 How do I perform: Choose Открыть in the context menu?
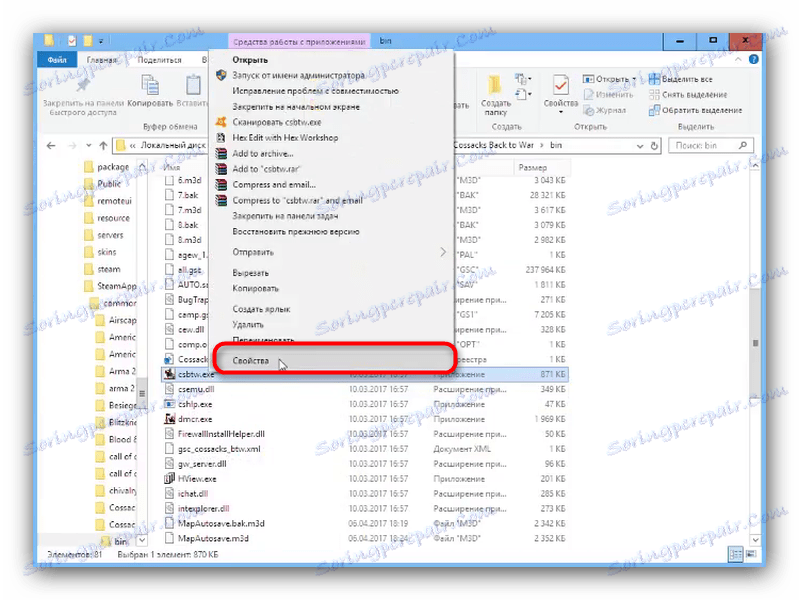(x=250, y=60)
